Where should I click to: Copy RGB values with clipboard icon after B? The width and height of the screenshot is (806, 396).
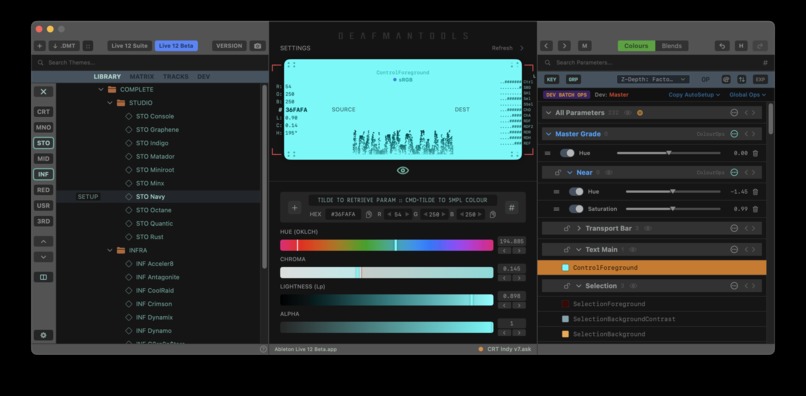click(x=492, y=214)
